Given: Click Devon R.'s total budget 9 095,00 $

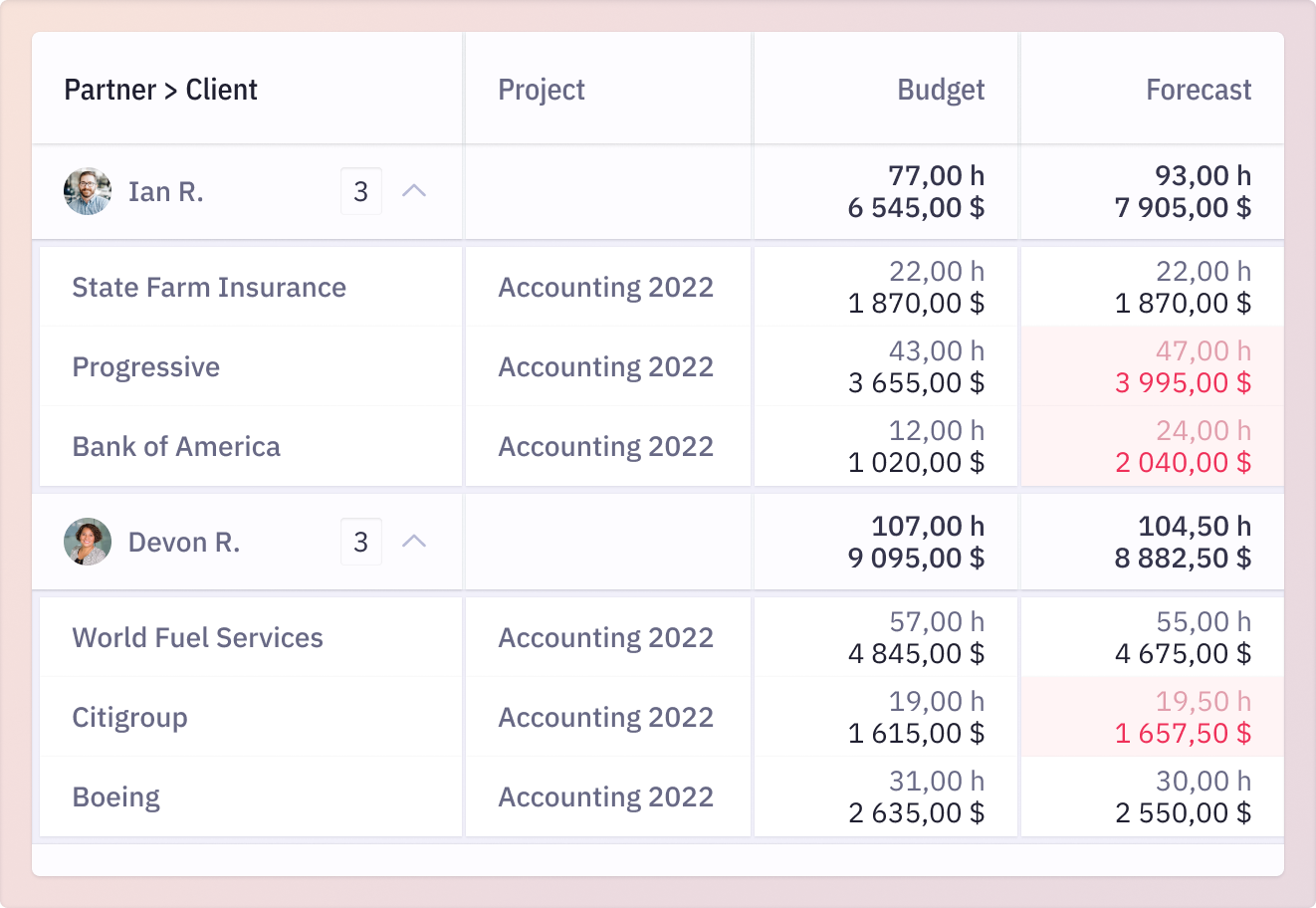Looking at the screenshot, I should (916, 559).
